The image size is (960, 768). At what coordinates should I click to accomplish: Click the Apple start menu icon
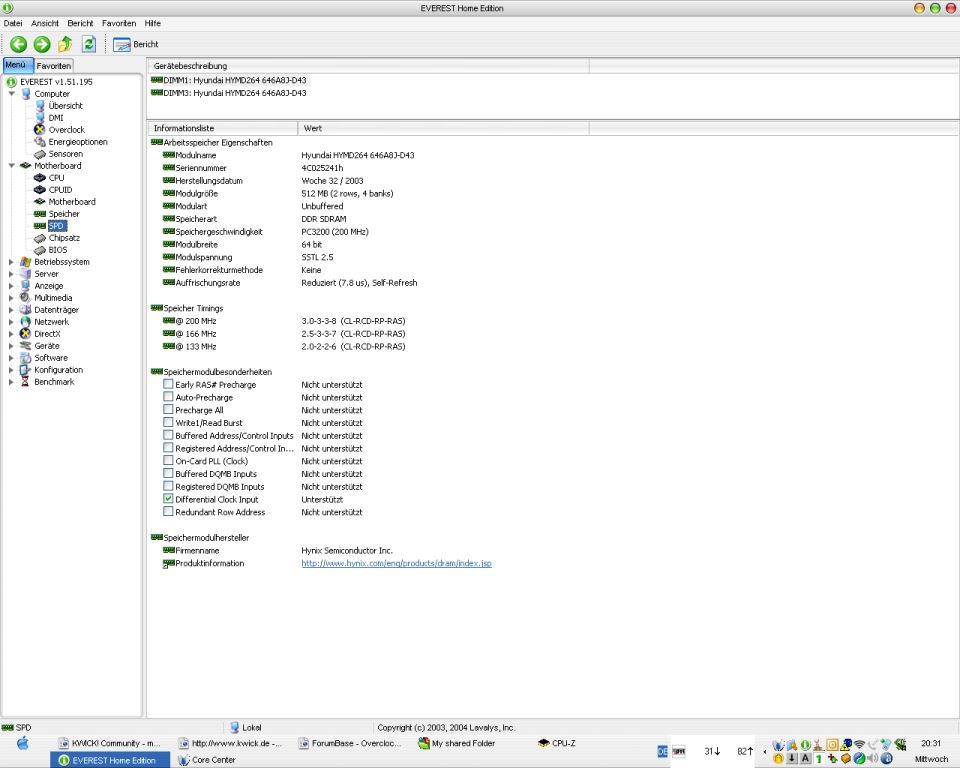tap(23, 744)
